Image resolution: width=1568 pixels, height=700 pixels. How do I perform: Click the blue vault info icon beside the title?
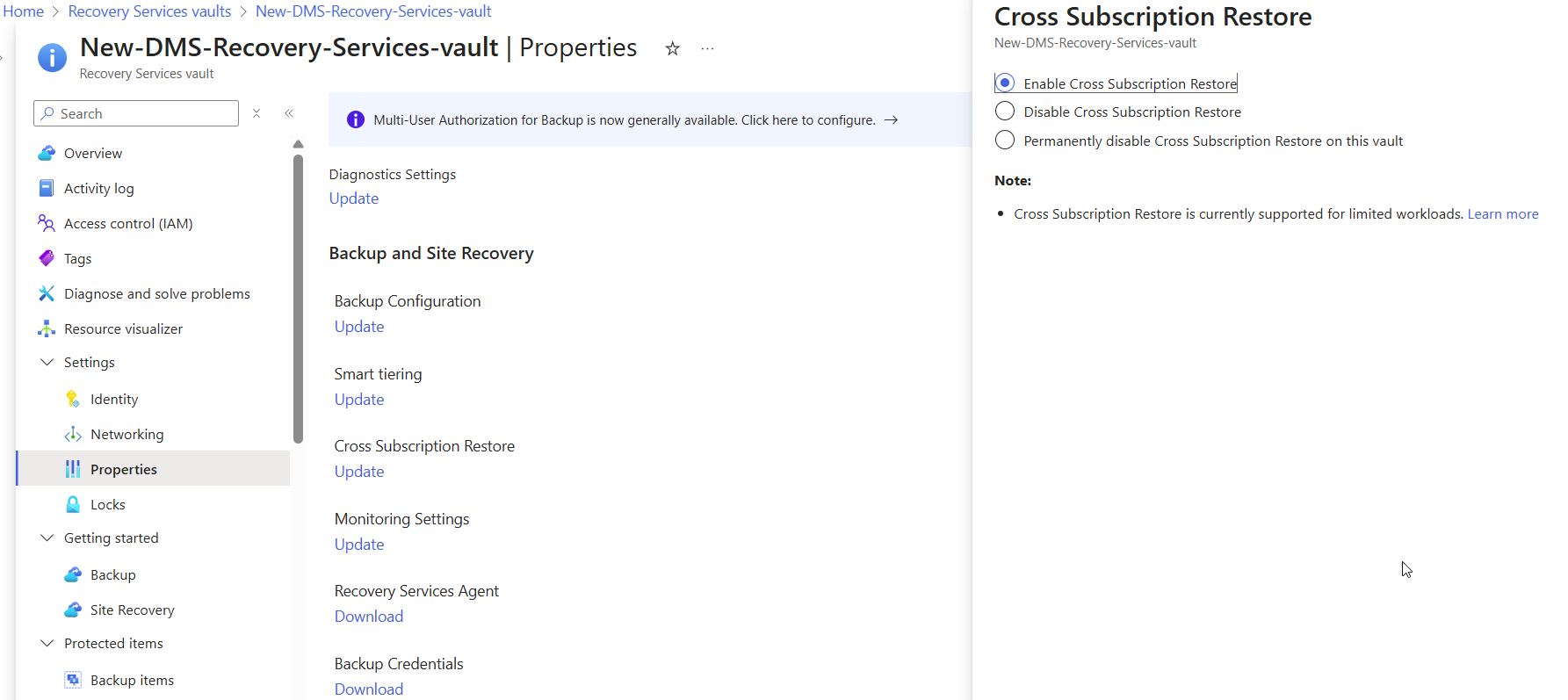point(53,58)
